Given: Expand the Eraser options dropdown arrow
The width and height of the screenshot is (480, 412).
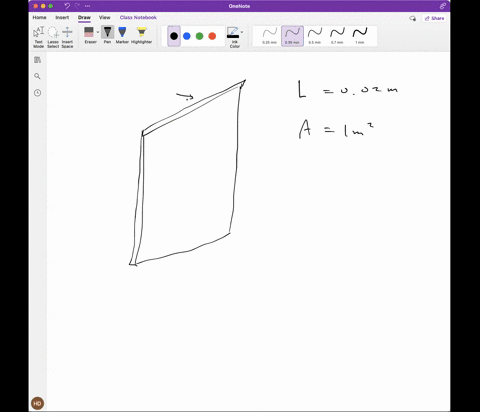Looking at the screenshot, I should [98, 32].
